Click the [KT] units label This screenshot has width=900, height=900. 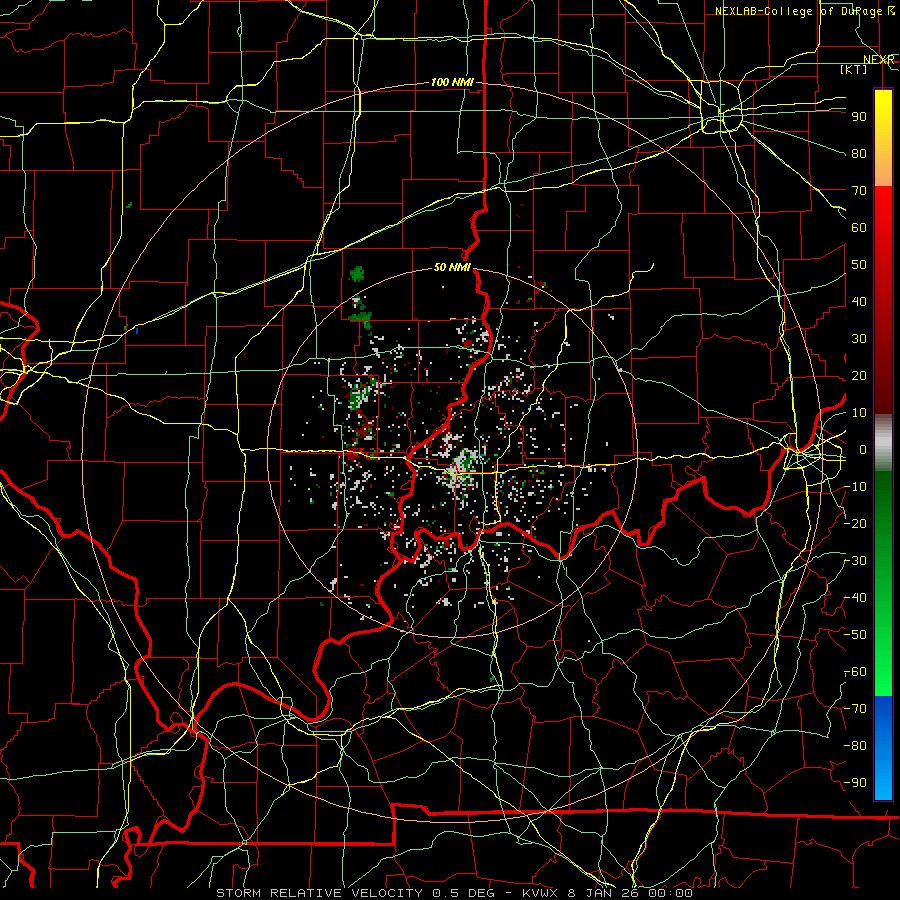(853, 69)
